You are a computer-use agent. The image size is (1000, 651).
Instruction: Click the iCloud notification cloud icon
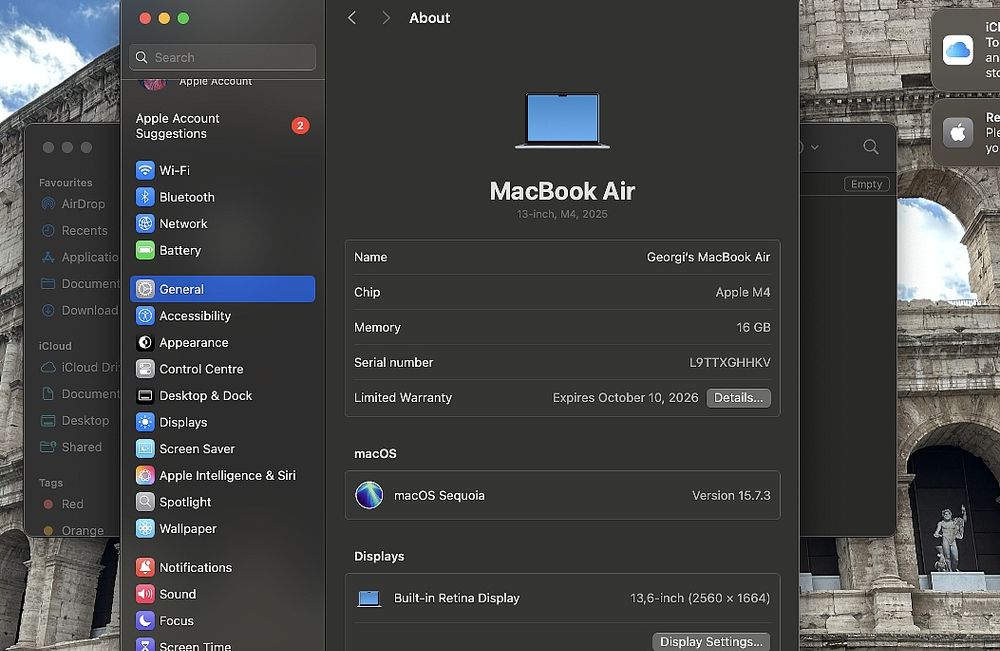coord(957,50)
